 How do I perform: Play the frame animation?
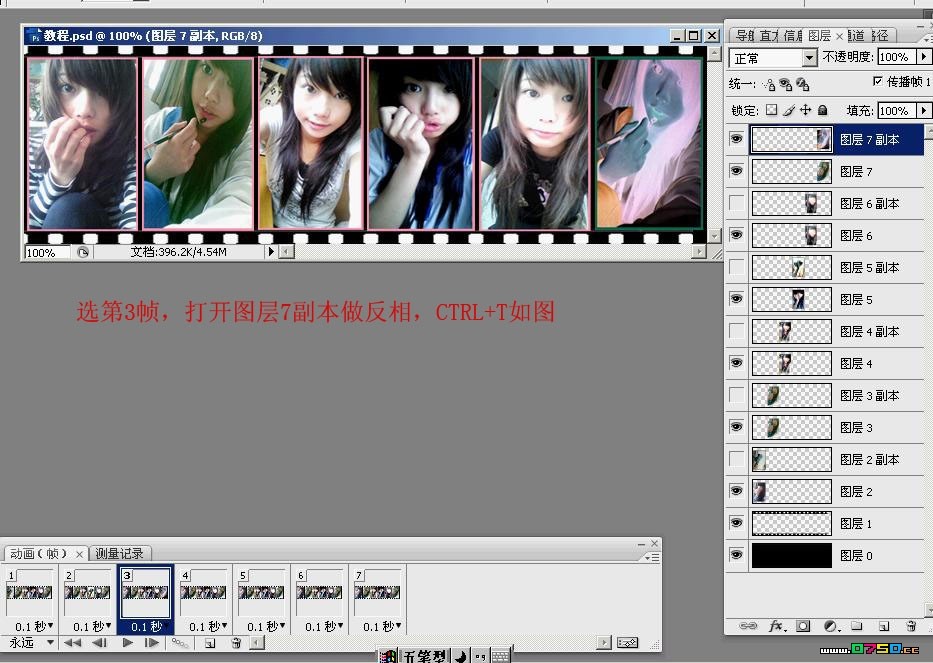127,643
